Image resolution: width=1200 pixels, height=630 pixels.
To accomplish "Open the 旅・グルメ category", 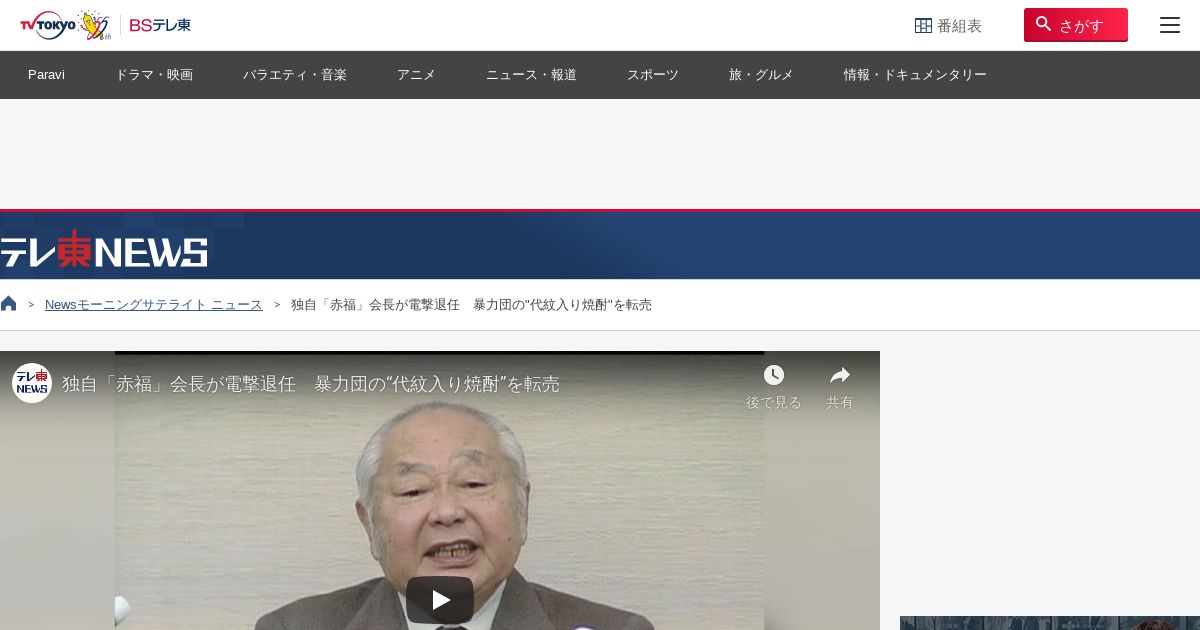I will tap(761, 75).
